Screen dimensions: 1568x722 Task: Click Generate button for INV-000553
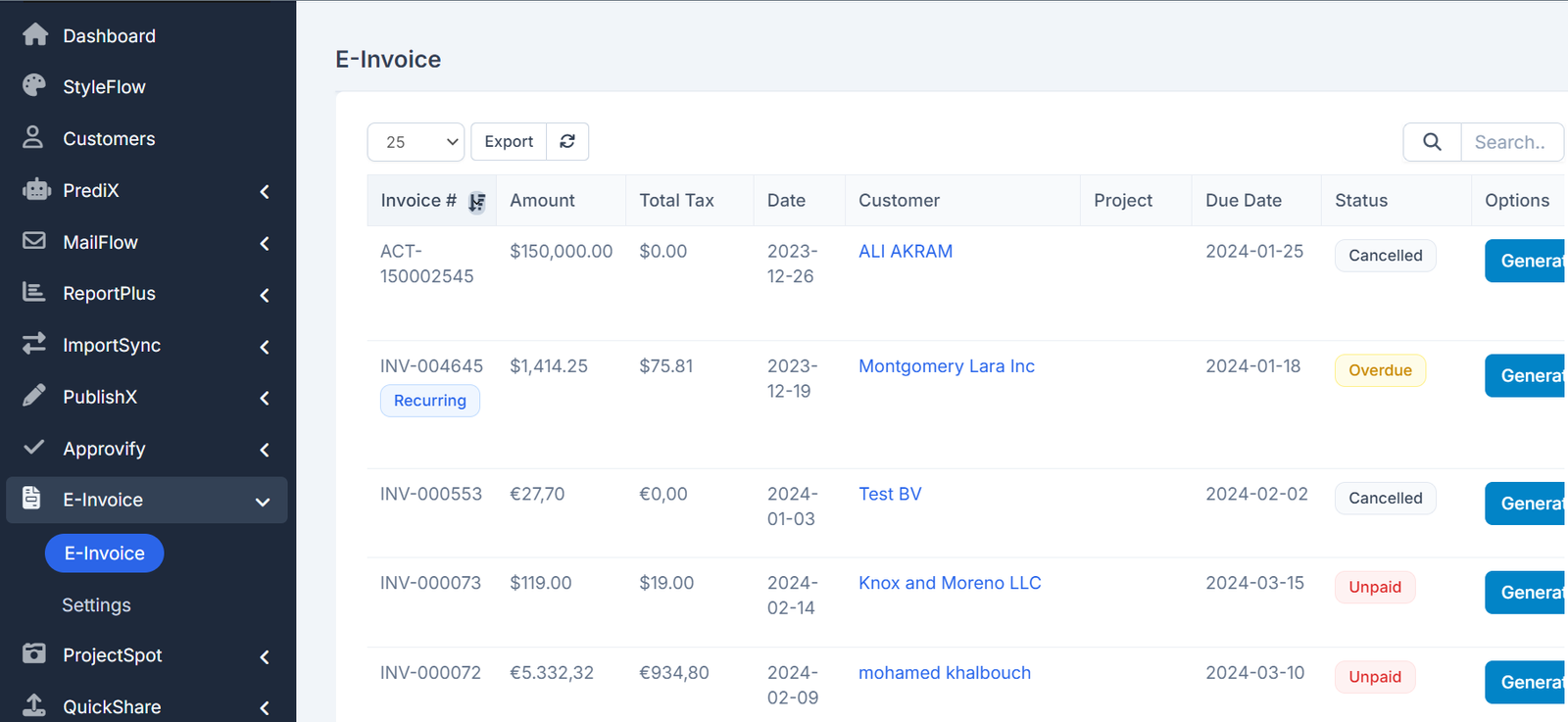point(1526,504)
